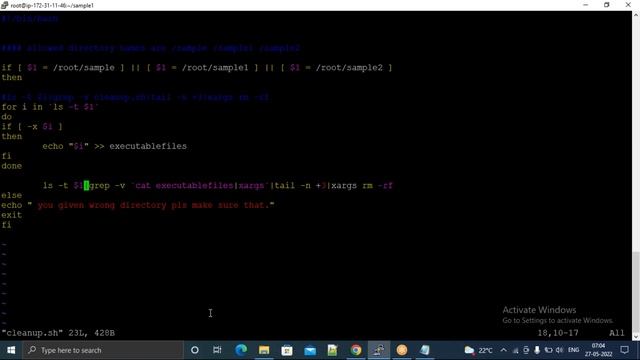The image size is (640, 360).
Task: Change ENG input language indicator
Action: coord(573,350)
